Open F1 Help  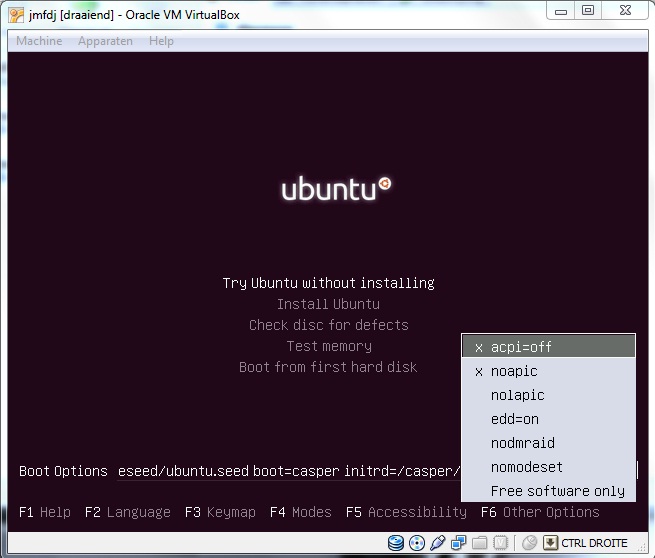[45, 512]
